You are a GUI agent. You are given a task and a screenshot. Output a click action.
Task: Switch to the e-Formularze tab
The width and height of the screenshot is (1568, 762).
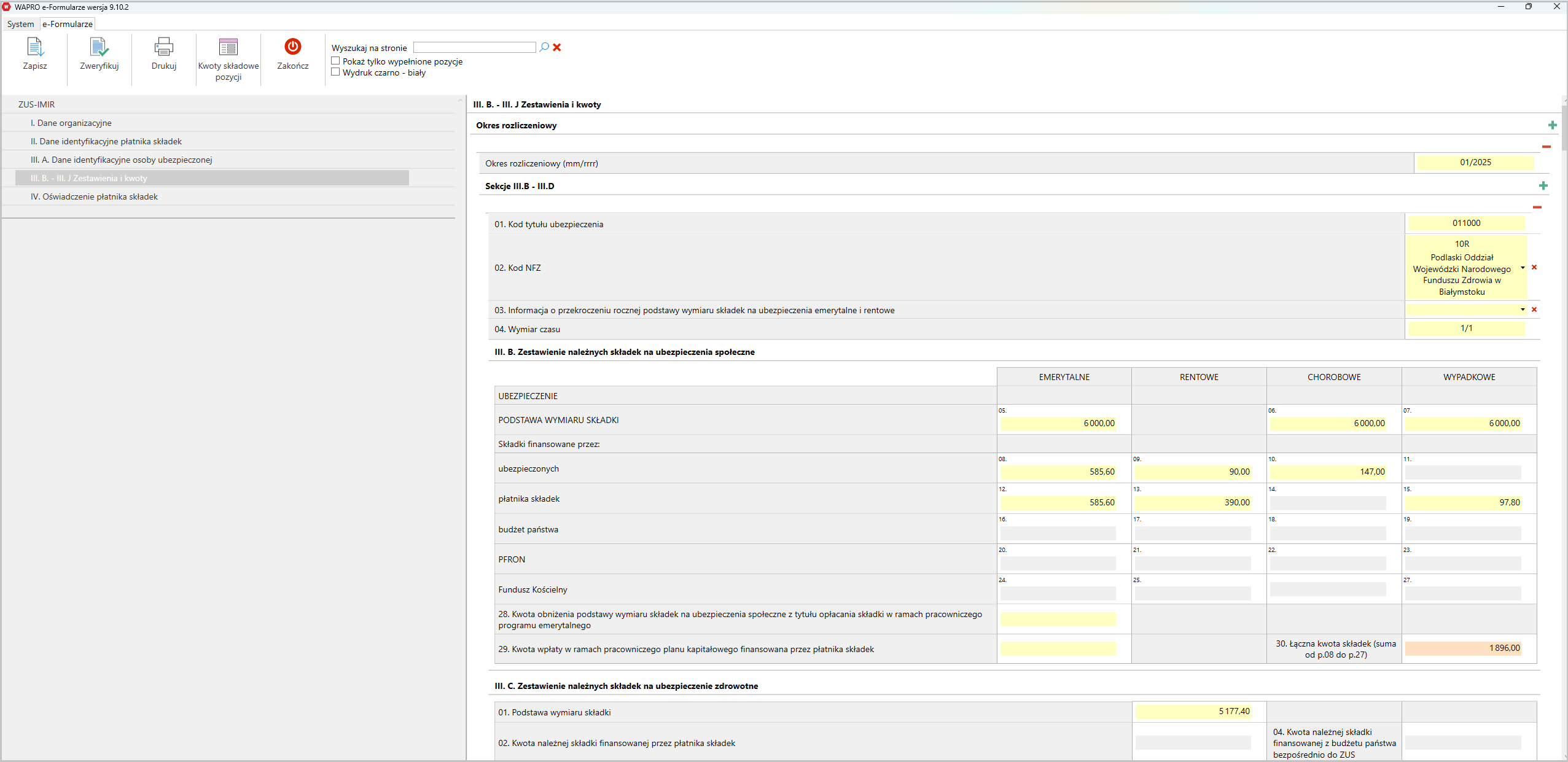click(x=68, y=24)
